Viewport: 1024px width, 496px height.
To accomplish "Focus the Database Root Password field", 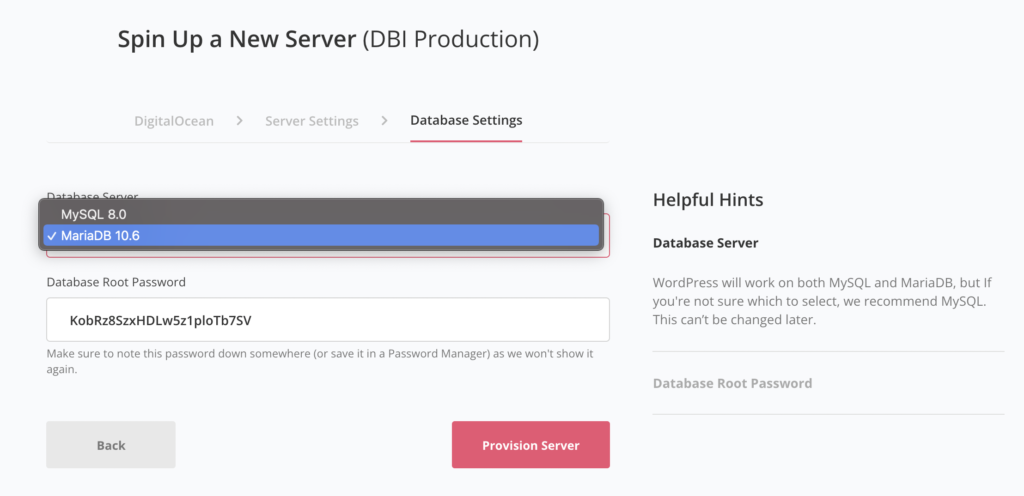I will (x=328, y=320).
